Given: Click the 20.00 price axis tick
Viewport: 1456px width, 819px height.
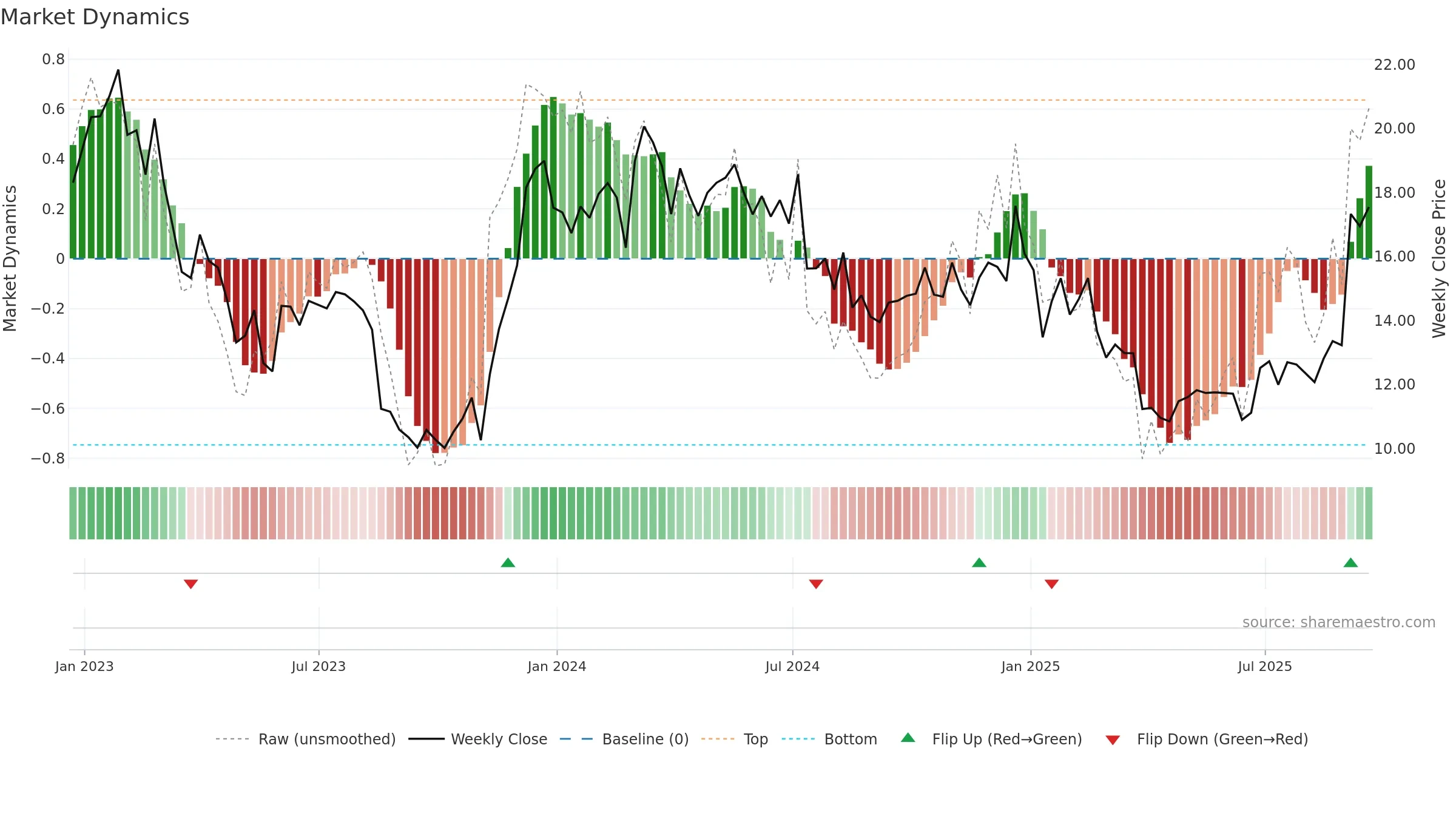Looking at the screenshot, I should 1395,128.
